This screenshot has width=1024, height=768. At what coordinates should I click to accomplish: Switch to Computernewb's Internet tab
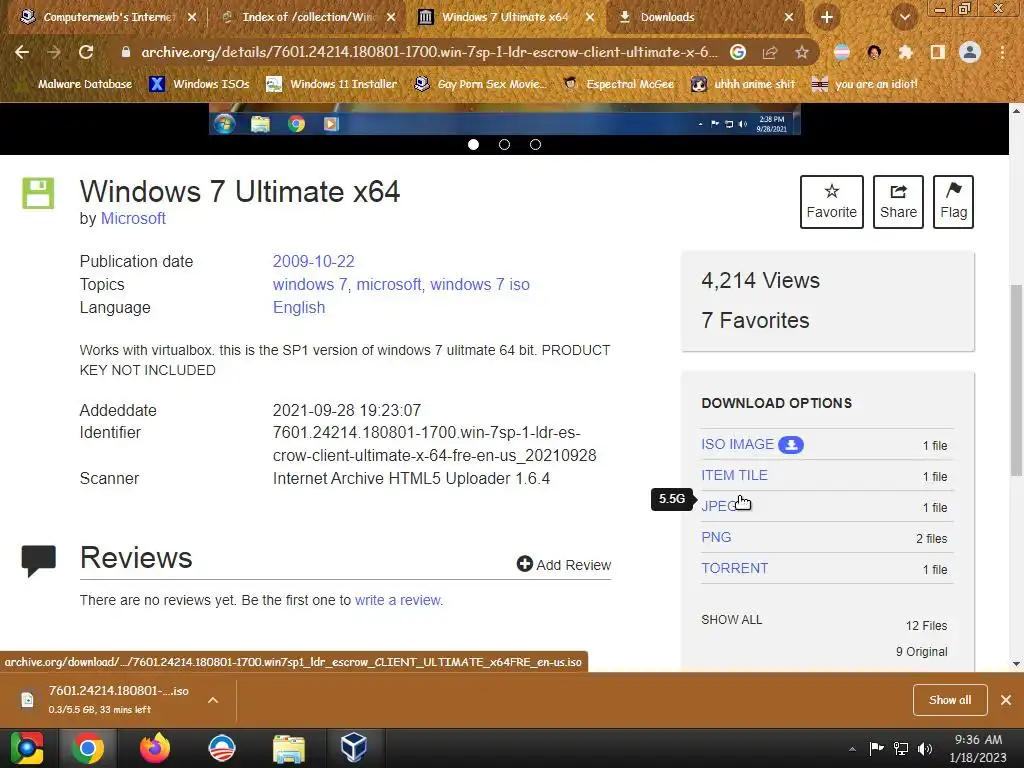[x=108, y=18]
